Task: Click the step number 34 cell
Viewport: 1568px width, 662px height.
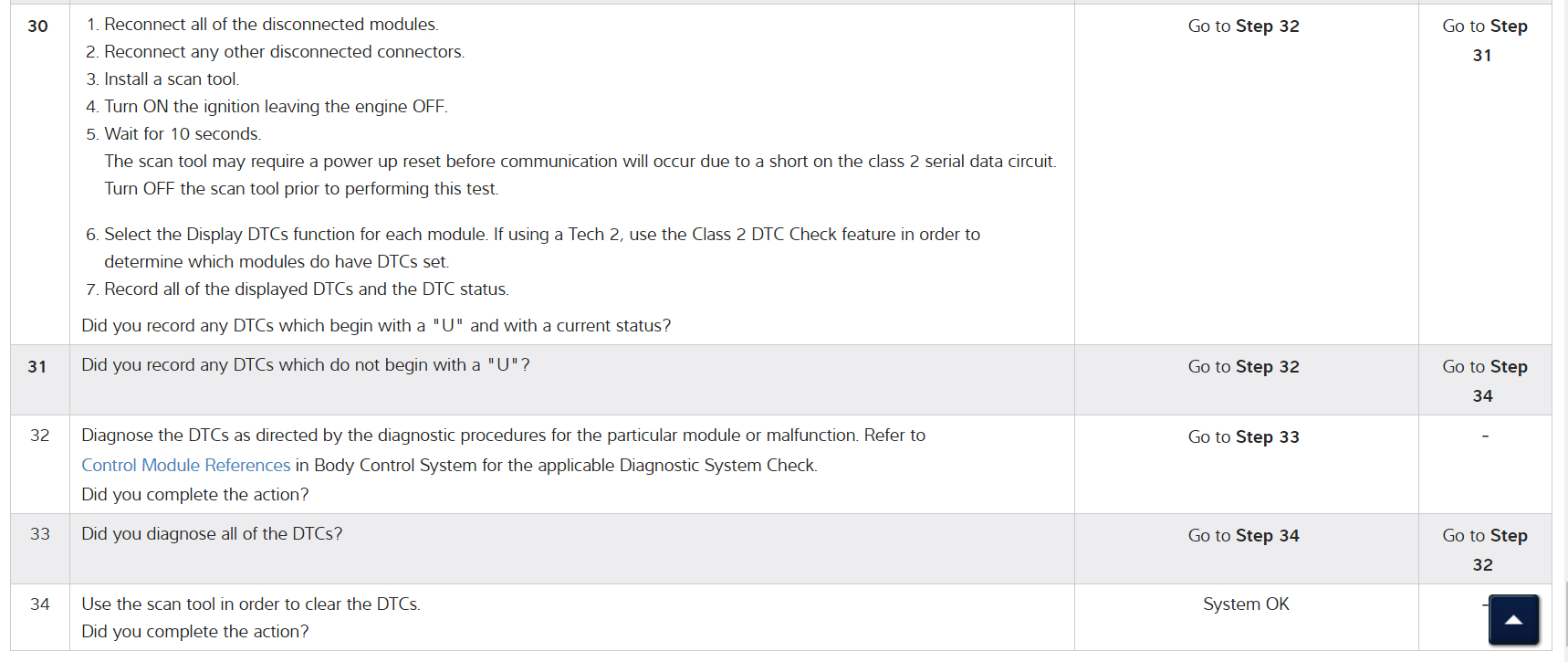Action: 40,604
